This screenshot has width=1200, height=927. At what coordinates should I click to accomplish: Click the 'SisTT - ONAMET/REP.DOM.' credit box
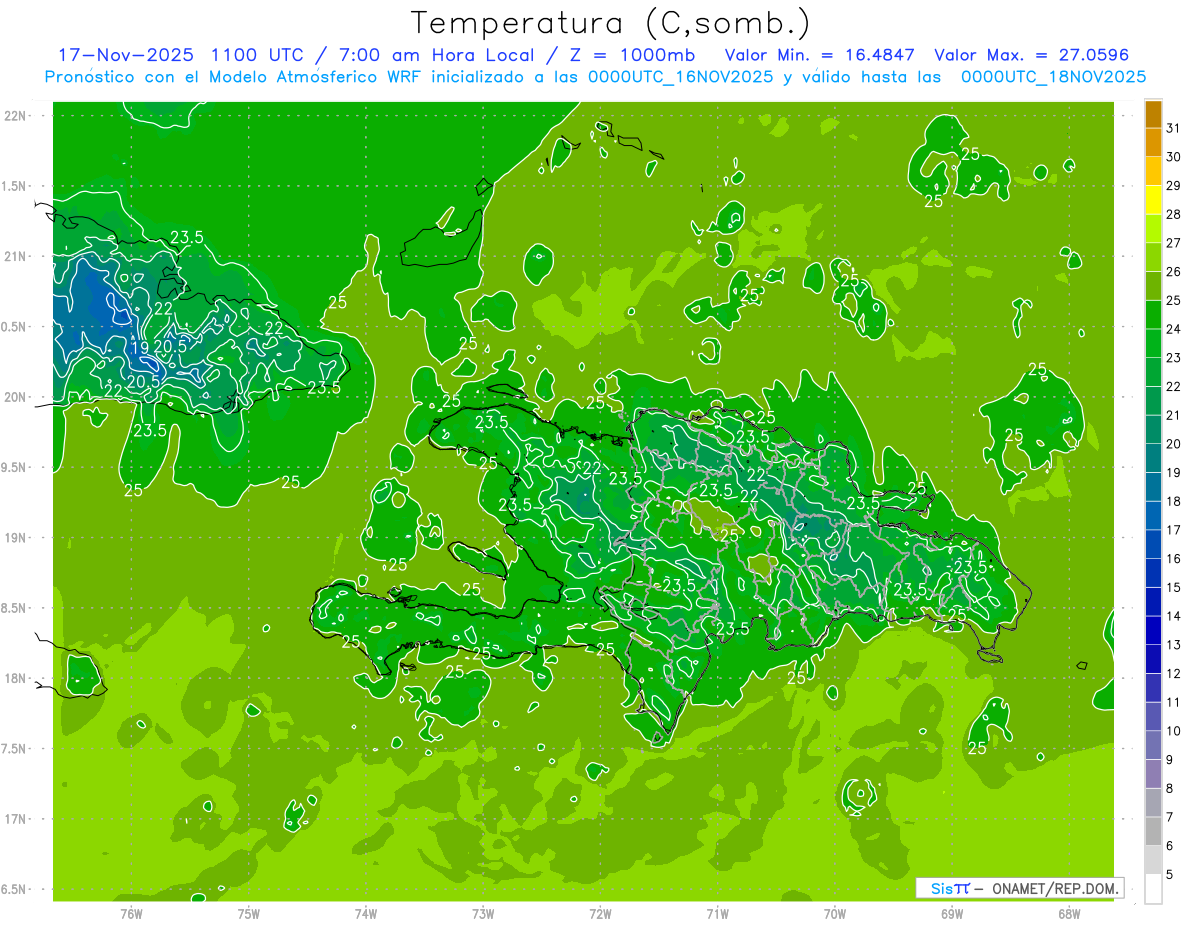click(1019, 888)
